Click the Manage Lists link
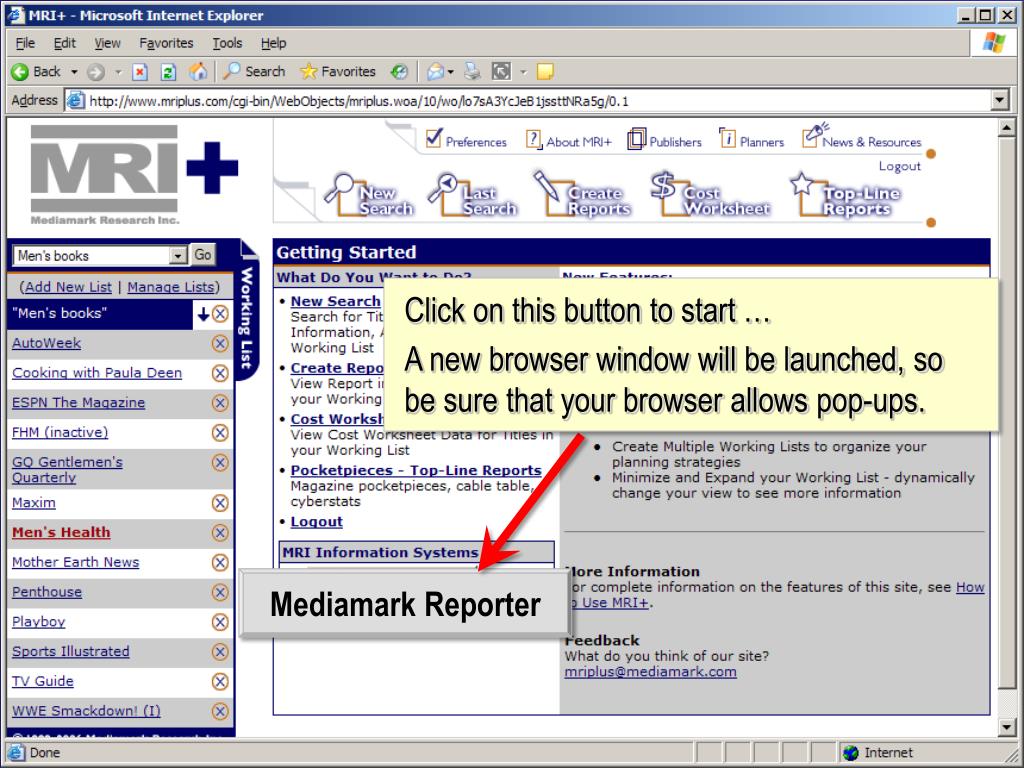Image resolution: width=1024 pixels, height=768 pixels. pos(171,287)
